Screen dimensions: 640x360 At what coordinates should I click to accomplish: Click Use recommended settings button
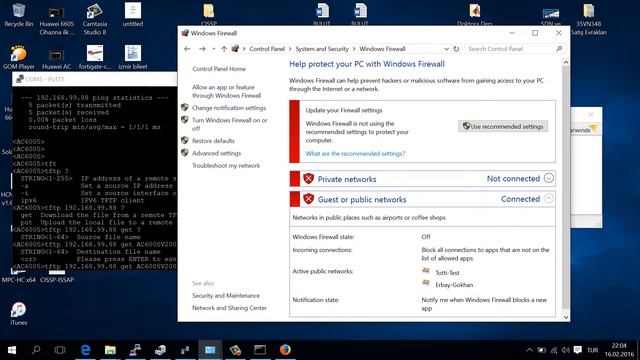tap(503, 127)
